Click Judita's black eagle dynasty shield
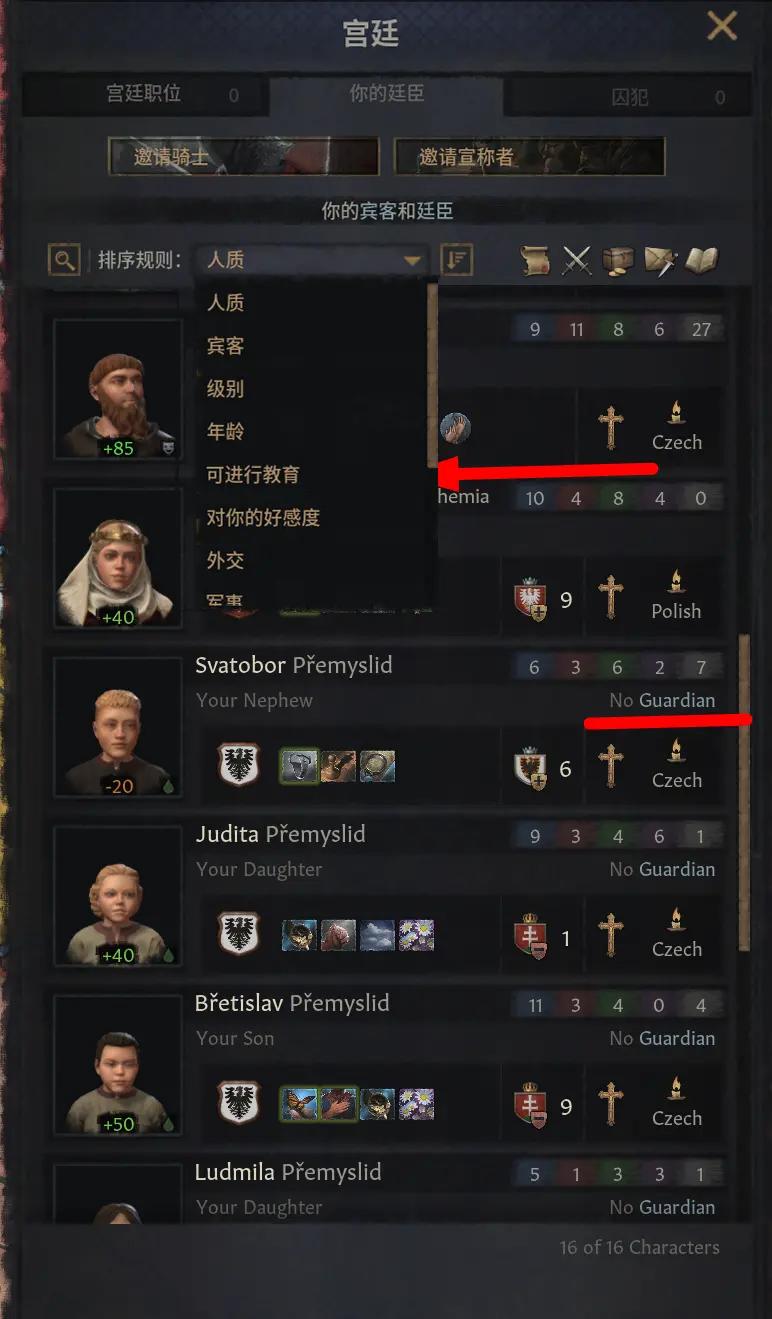The height and width of the screenshot is (1319, 772). [x=239, y=935]
